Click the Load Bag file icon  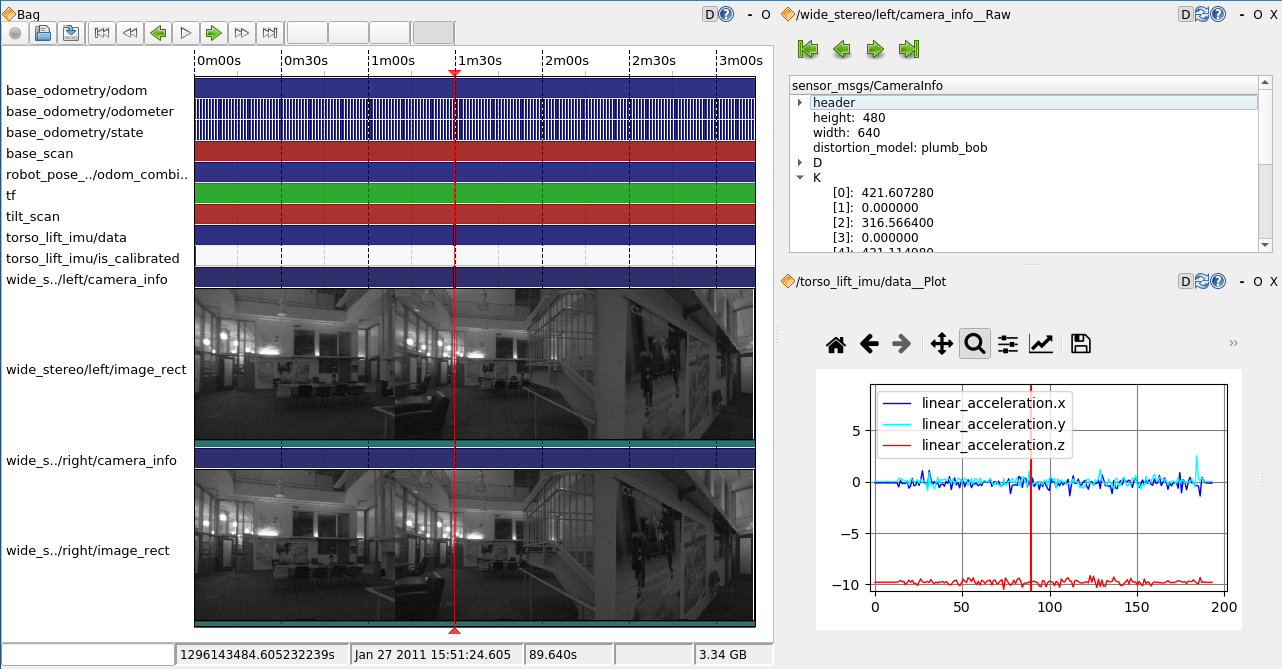pos(43,33)
